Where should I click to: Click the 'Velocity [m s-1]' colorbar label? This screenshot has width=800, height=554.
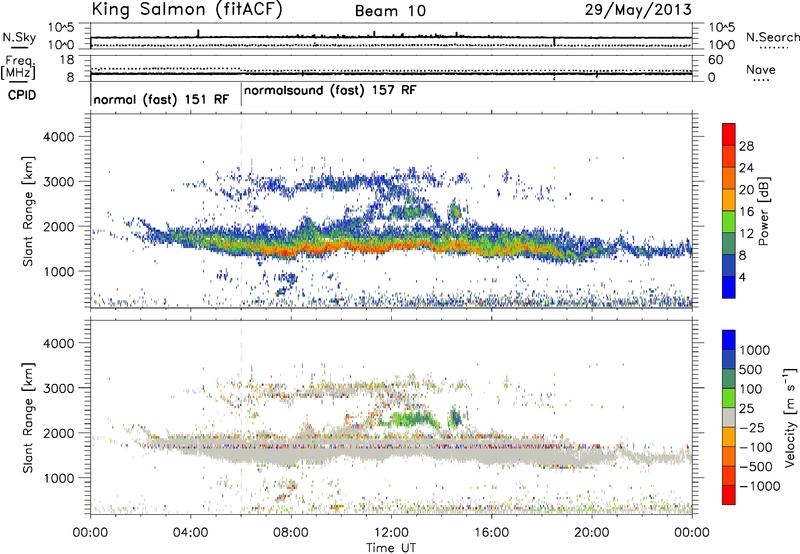[x=790, y=417]
